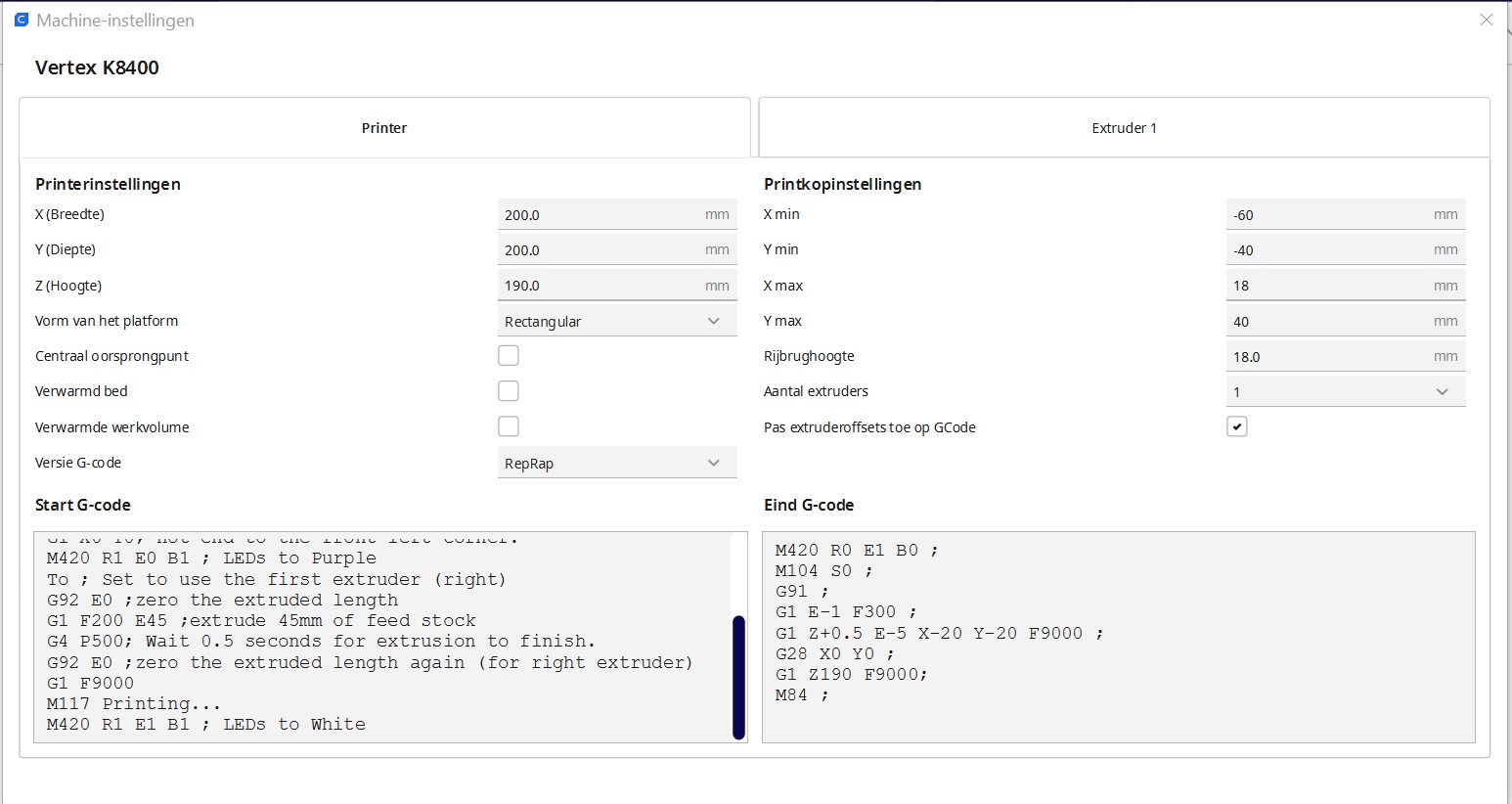This screenshot has height=804, width=1512.
Task: Open the Extruder 1 tab
Action: (1124, 127)
